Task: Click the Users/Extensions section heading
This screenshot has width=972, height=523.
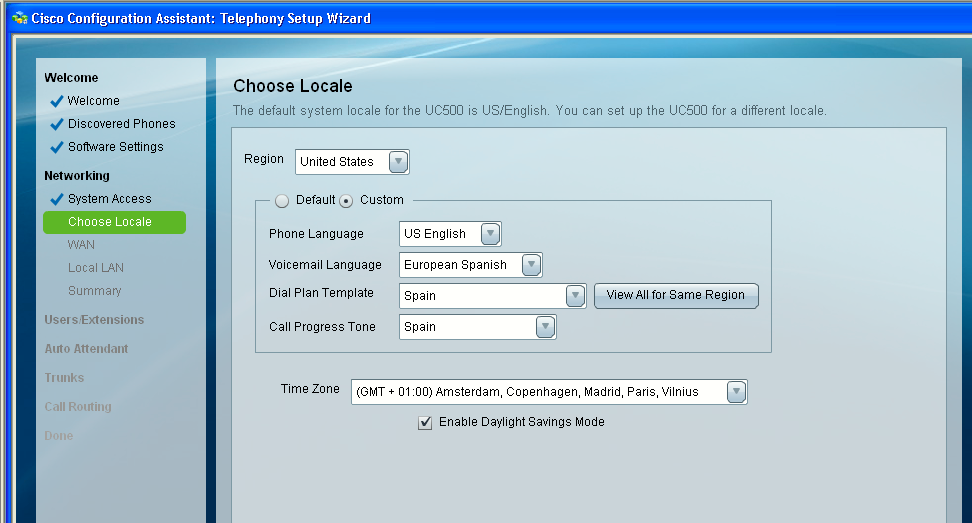Action: point(94,320)
